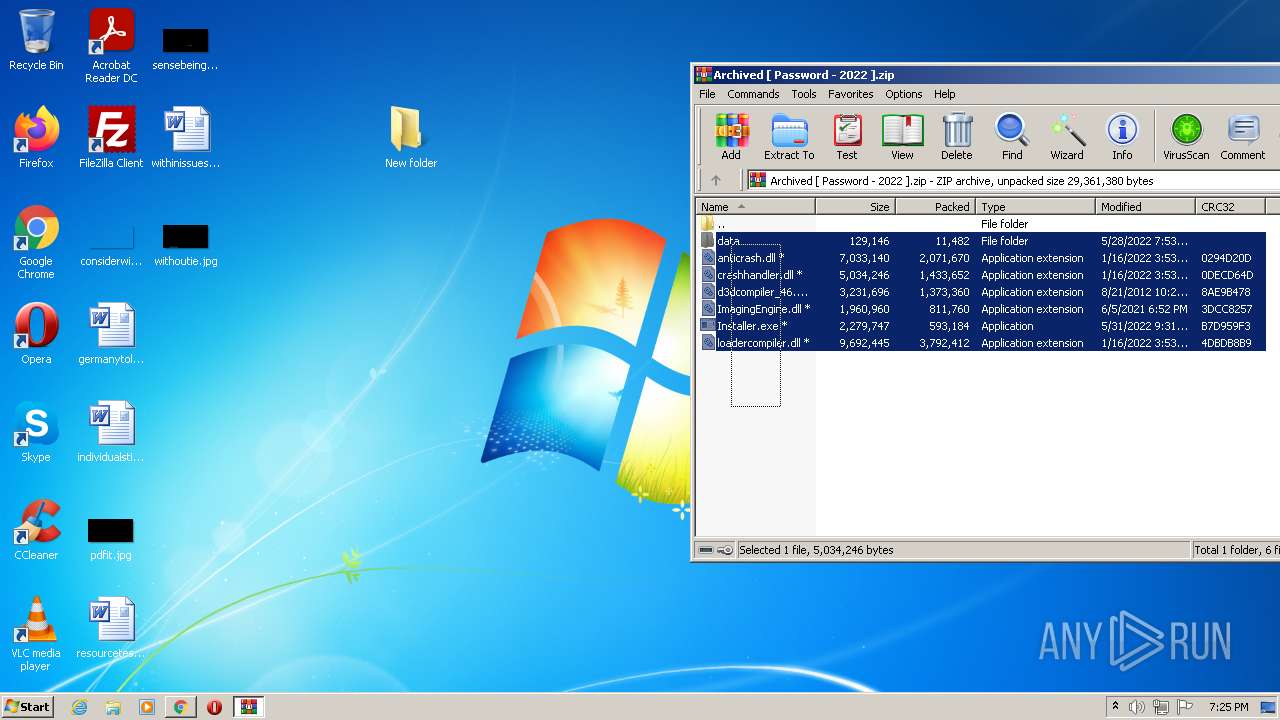Select the pdfit.jpg desktop file

[111, 538]
